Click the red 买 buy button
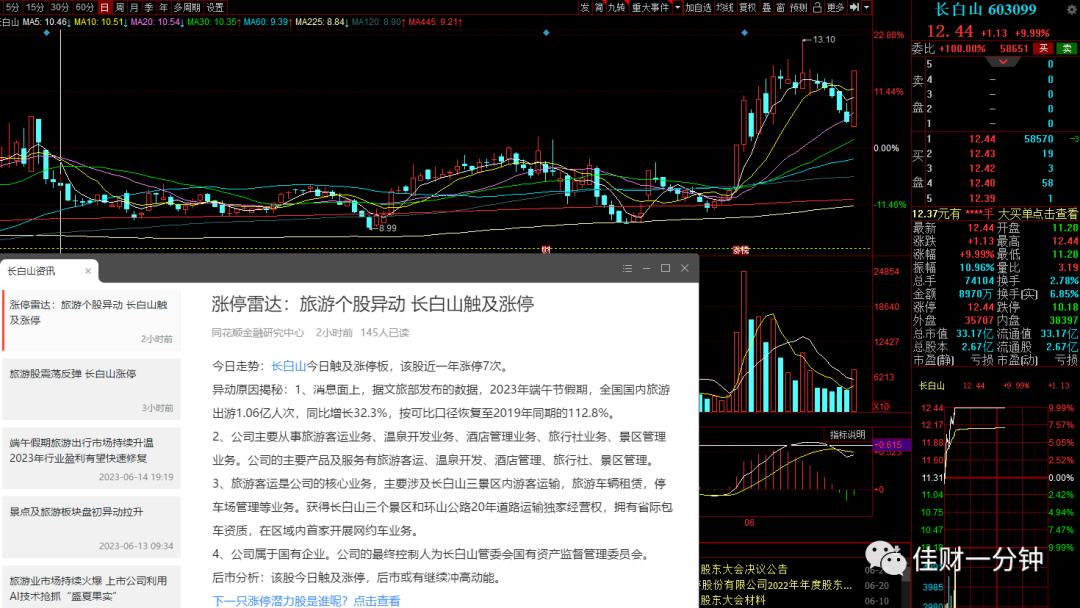 click(x=1043, y=48)
